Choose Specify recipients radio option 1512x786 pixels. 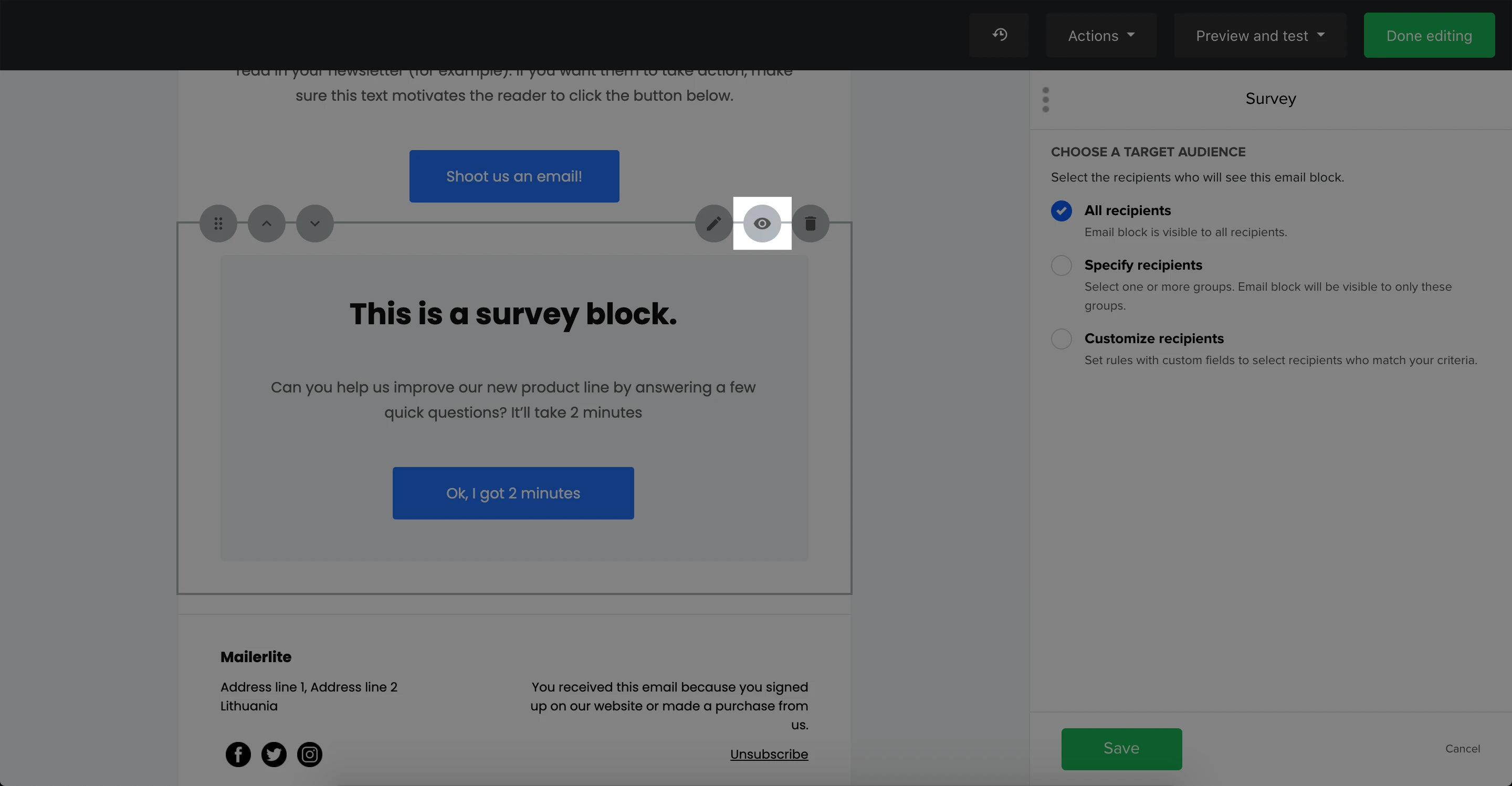pyautogui.click(x=1061, y=265)
